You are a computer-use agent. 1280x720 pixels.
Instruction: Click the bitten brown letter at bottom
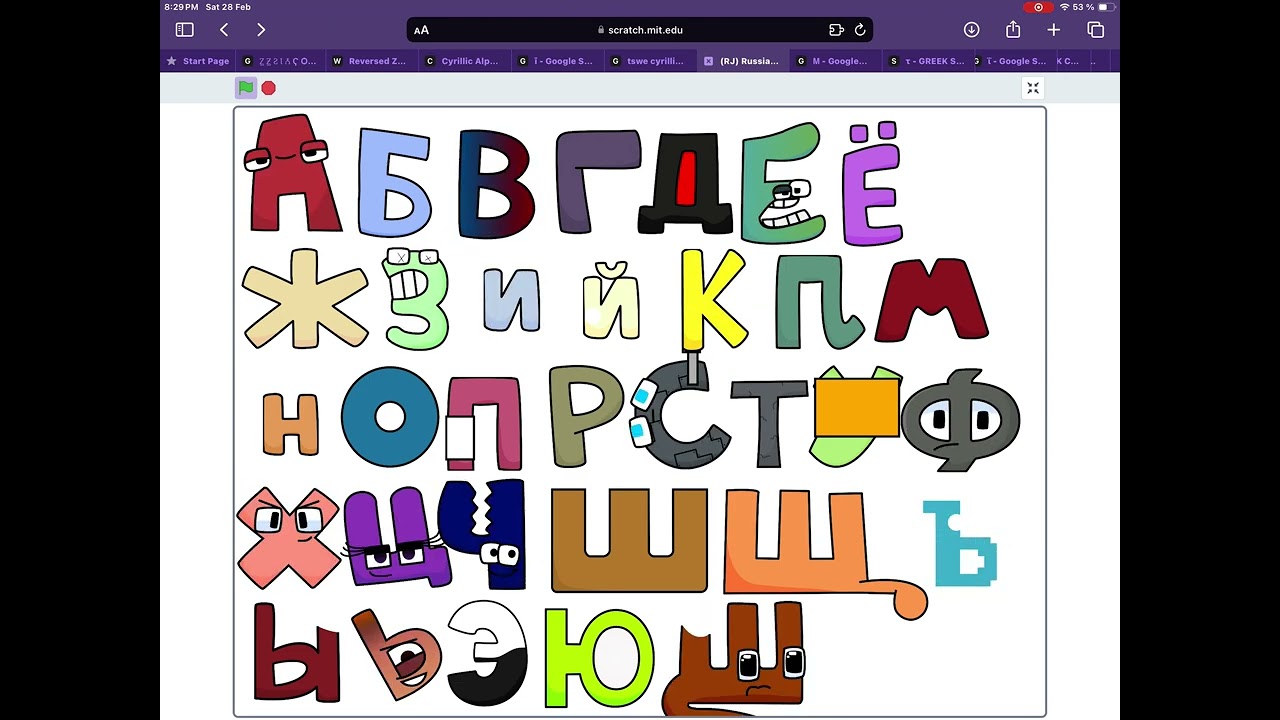(733, 660)
